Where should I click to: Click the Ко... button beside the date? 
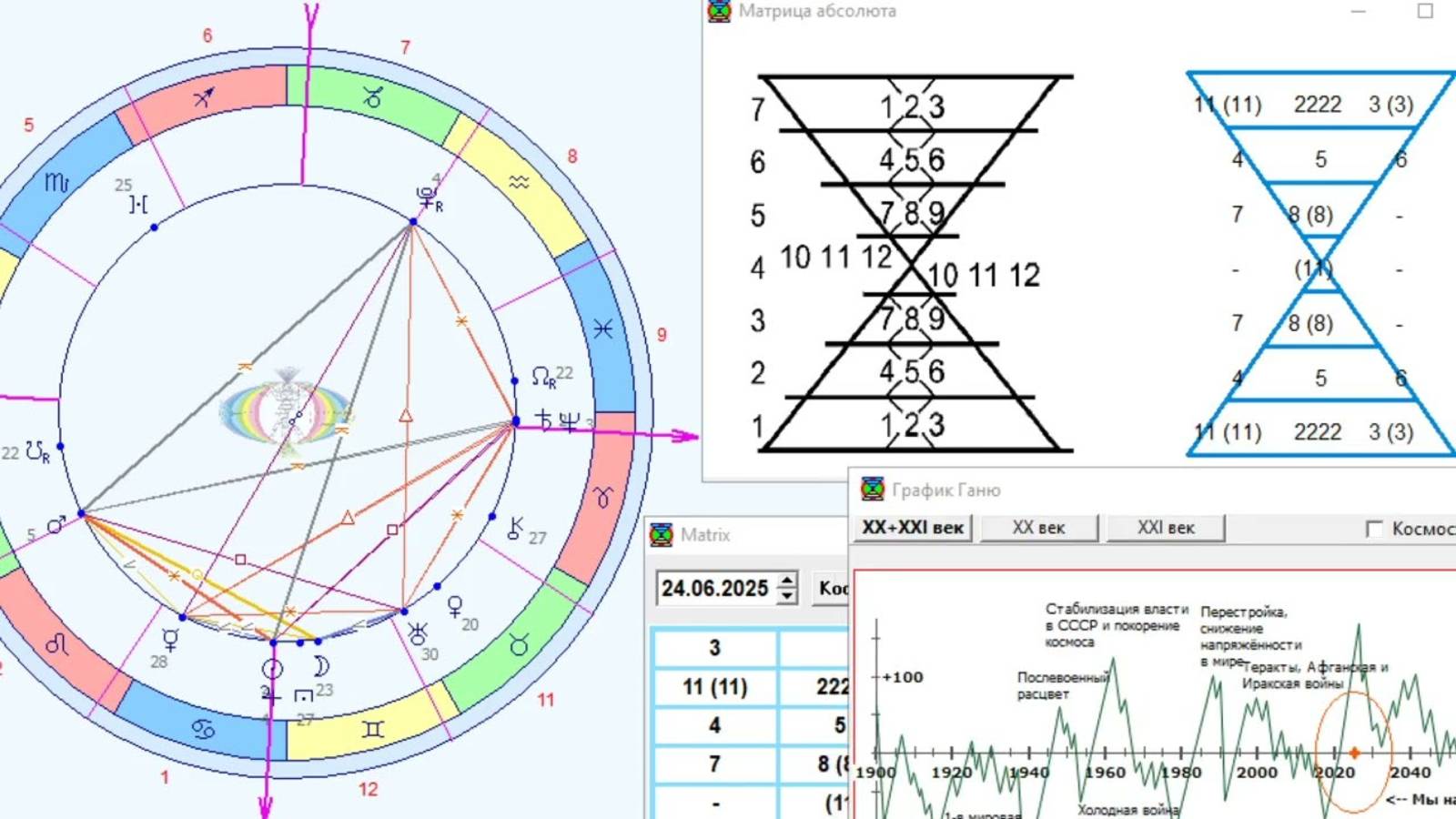[830, 588]
